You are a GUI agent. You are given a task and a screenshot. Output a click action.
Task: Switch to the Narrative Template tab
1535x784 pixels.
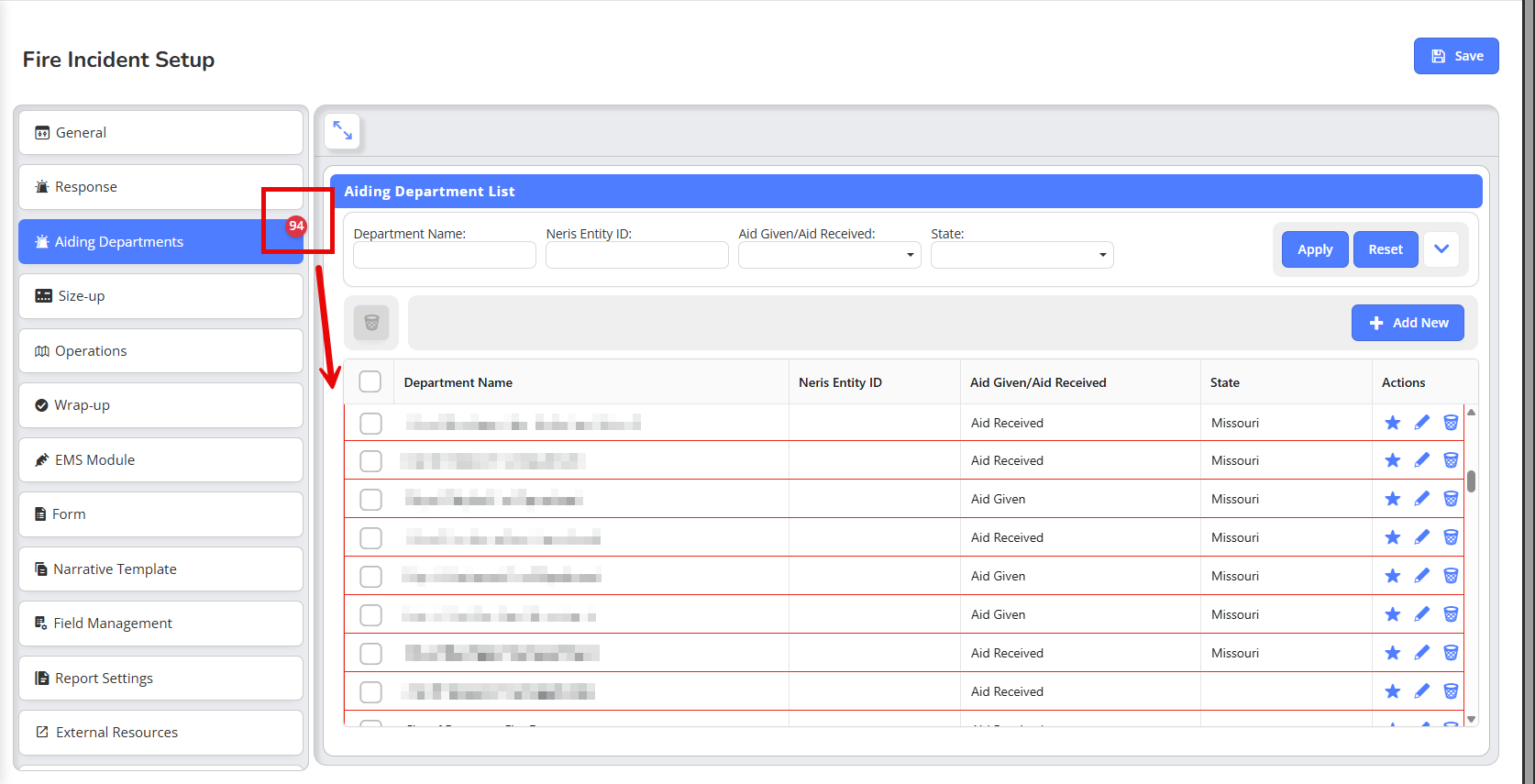coord(160,569)
